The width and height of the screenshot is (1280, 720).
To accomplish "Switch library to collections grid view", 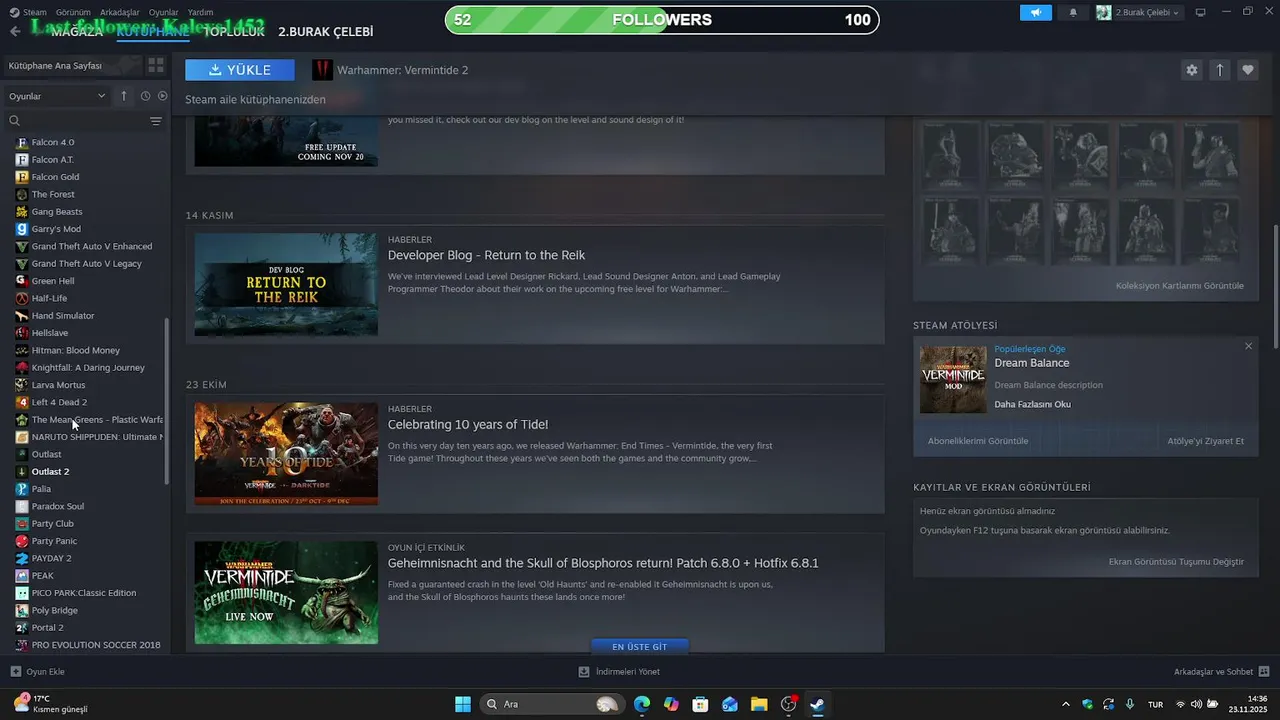I will [x=156, y=65].
